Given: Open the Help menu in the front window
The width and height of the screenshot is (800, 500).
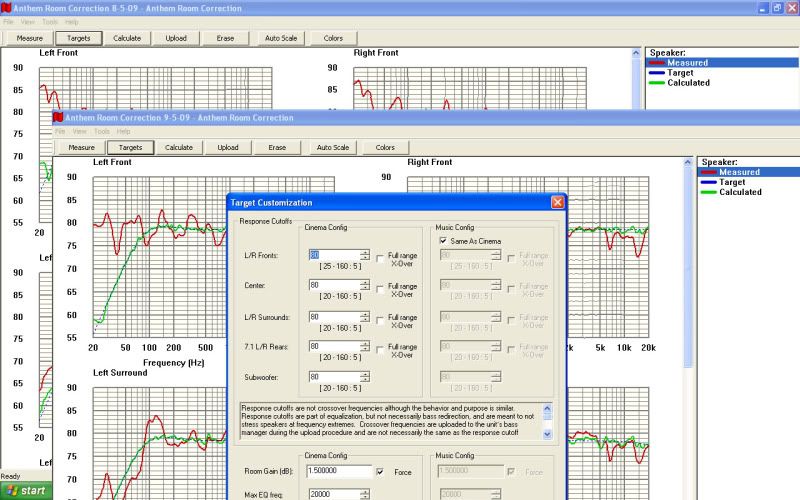Looking at the screenshot, I should [123, 131].
